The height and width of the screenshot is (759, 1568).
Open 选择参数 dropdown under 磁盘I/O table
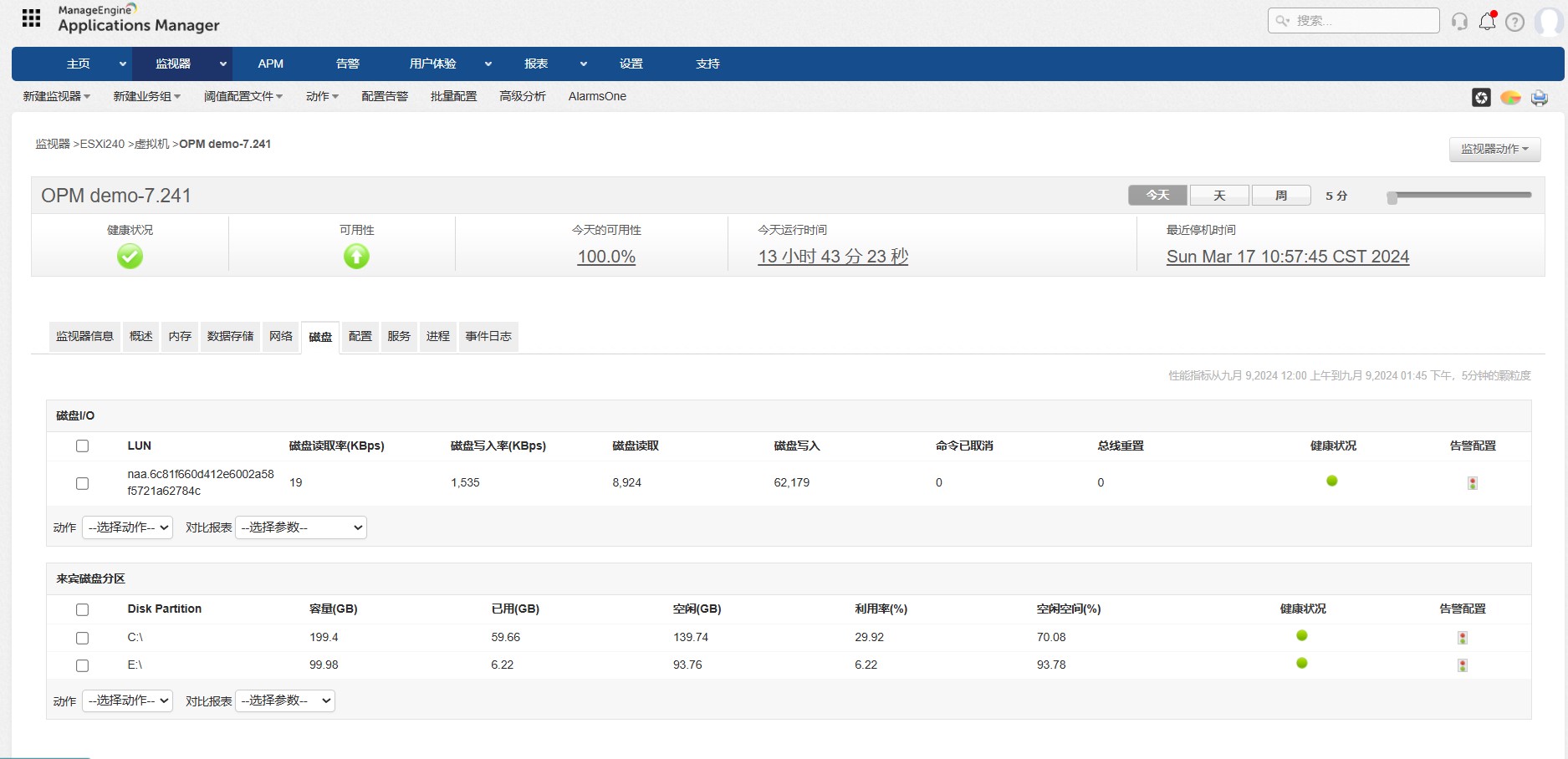[301, 527]
